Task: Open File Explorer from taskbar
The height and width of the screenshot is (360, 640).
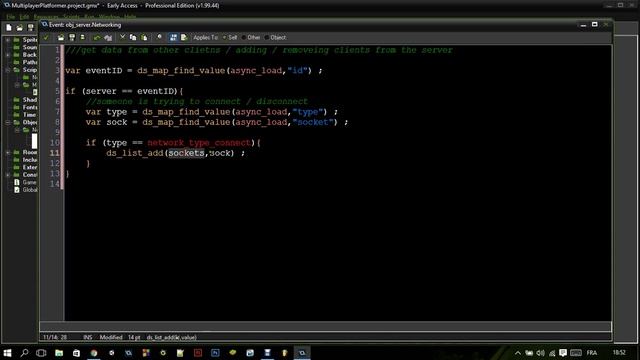Action: pos(59,353)
